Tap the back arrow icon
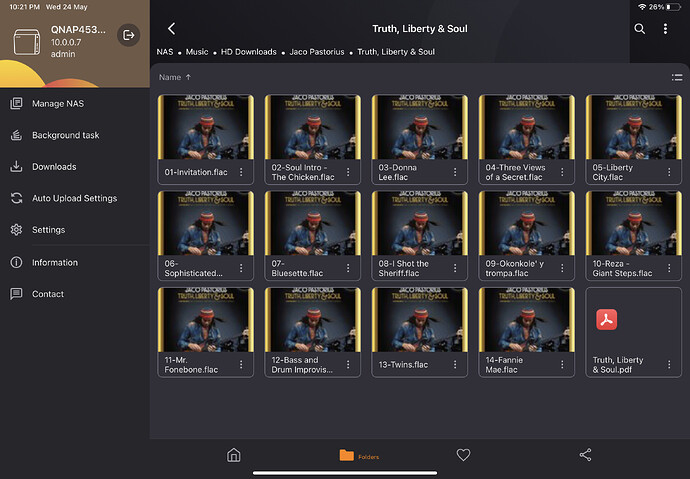The width and height of the screenshot is (690, 479). pyautogui.click(x=172, y=29)
